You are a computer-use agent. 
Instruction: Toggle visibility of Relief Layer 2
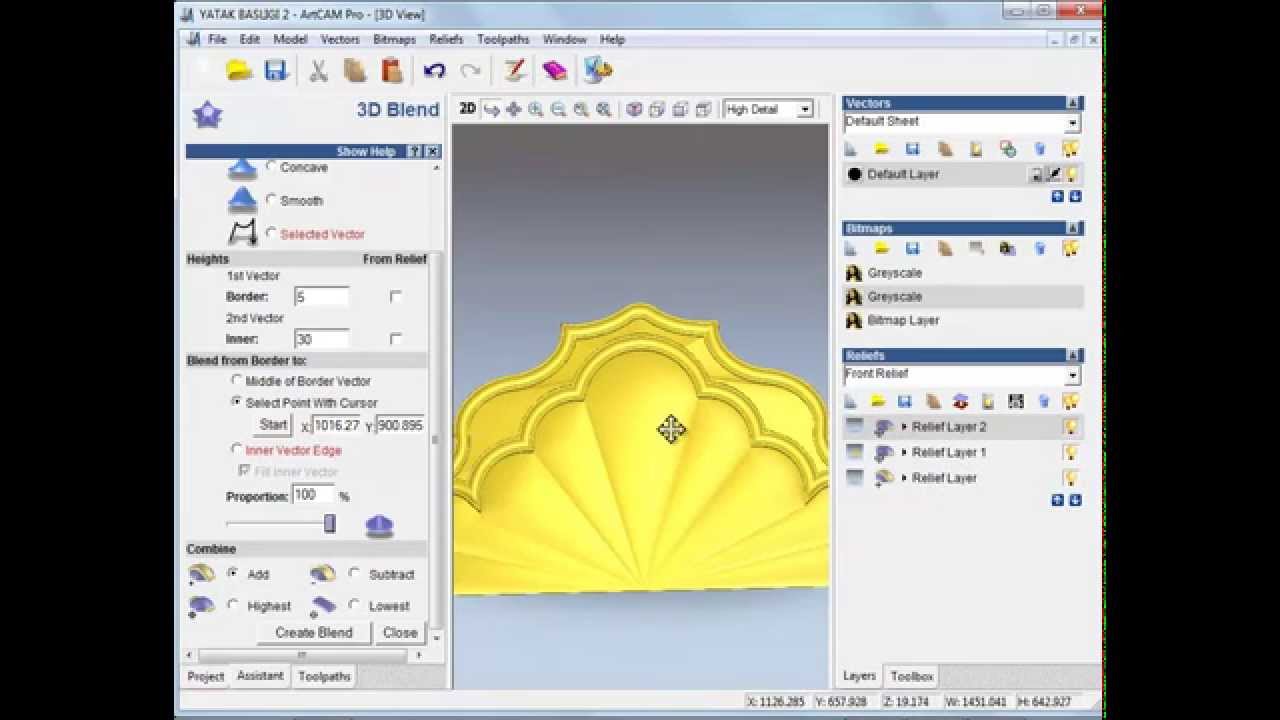pos(1071,427)
